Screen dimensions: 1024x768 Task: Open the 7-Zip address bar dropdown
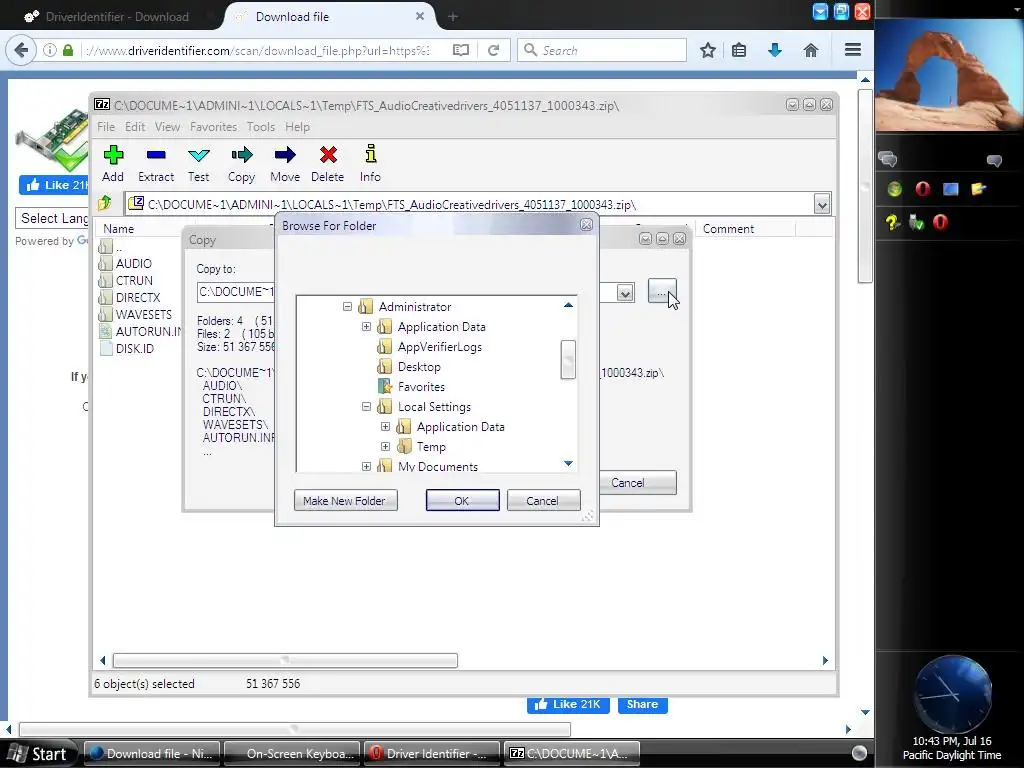click(x=822, y=204)
